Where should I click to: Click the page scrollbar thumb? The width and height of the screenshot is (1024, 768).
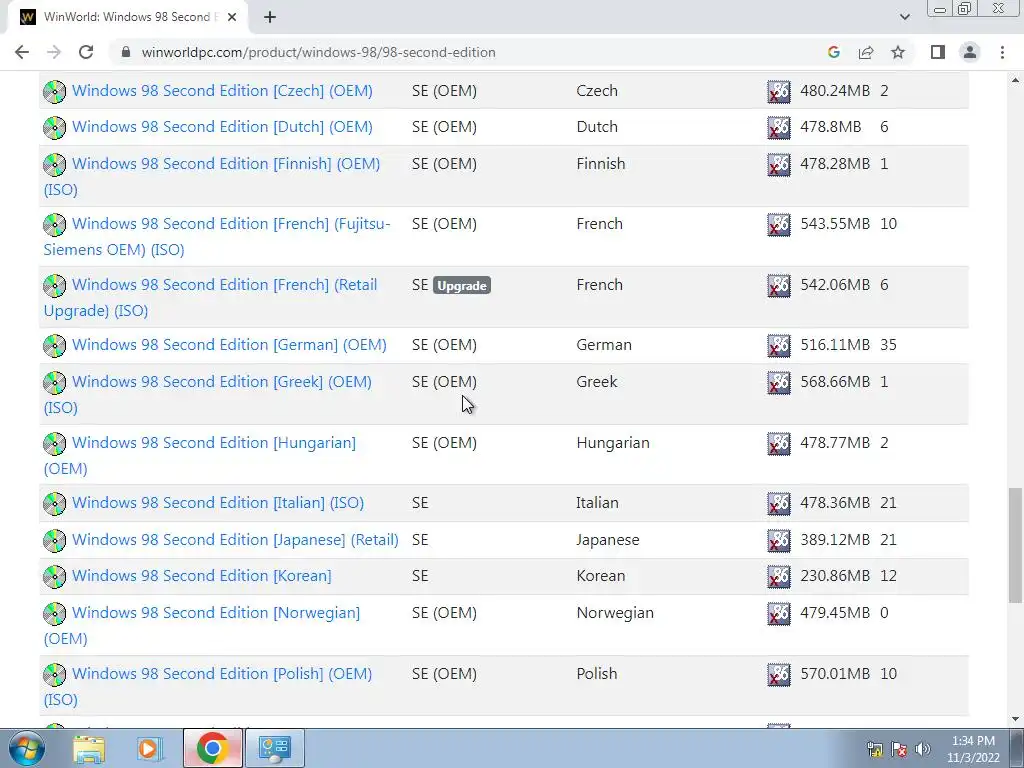pyautogui.click(x=1014, y=546)
